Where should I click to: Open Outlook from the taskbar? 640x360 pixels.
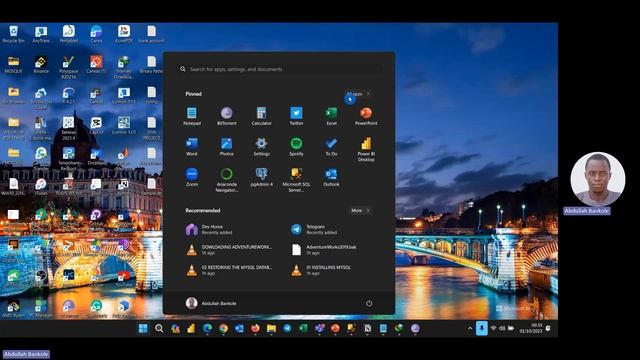[x=239, y=328]
